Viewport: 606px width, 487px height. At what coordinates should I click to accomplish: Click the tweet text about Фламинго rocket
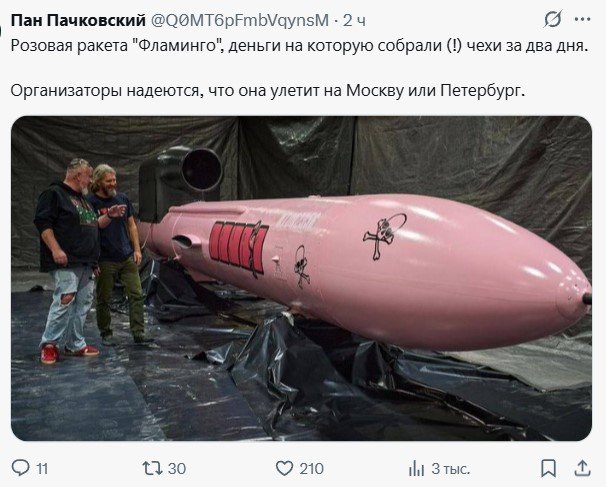pos(300,46)
